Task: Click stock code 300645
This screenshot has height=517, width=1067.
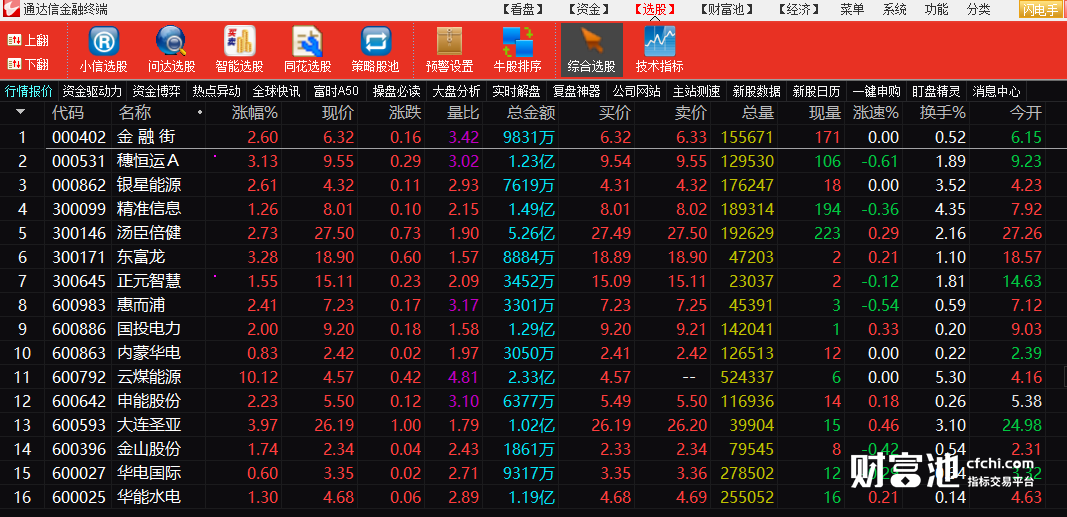Action: 79,281
